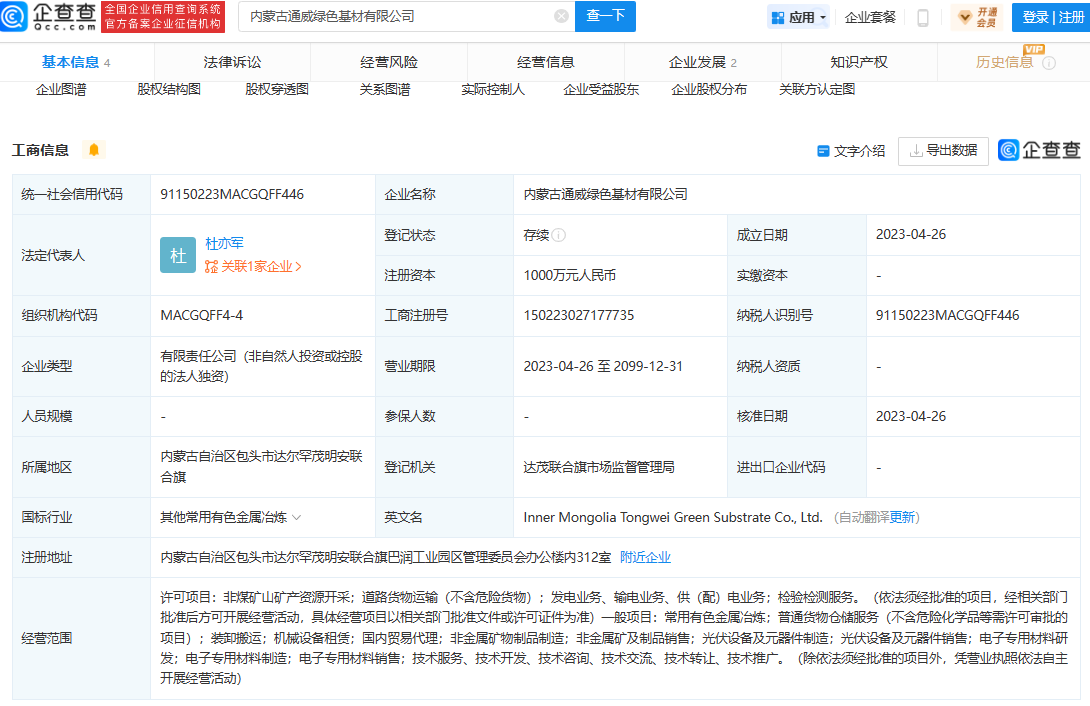Screen dimensions: 1090x706
Task: Click the Qcc.com logo in header
Action: 50,17
